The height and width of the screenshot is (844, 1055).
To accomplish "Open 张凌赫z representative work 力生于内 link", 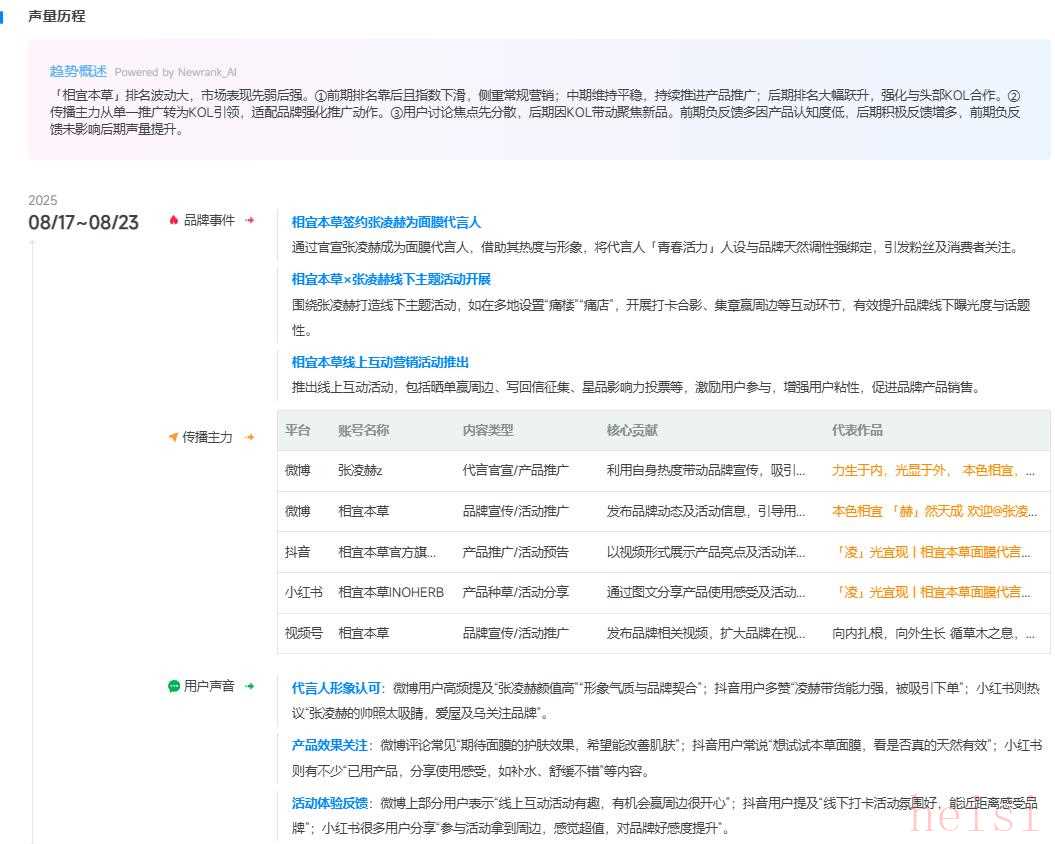I will tap(933, 470).
